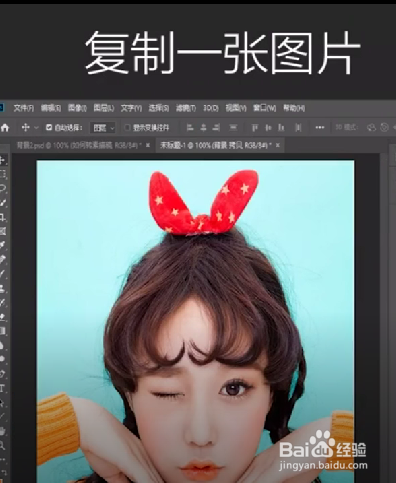
Task: Open the toolbox three-dots edit toolbar
Action: pyautogui.click(x=2, y=459)
